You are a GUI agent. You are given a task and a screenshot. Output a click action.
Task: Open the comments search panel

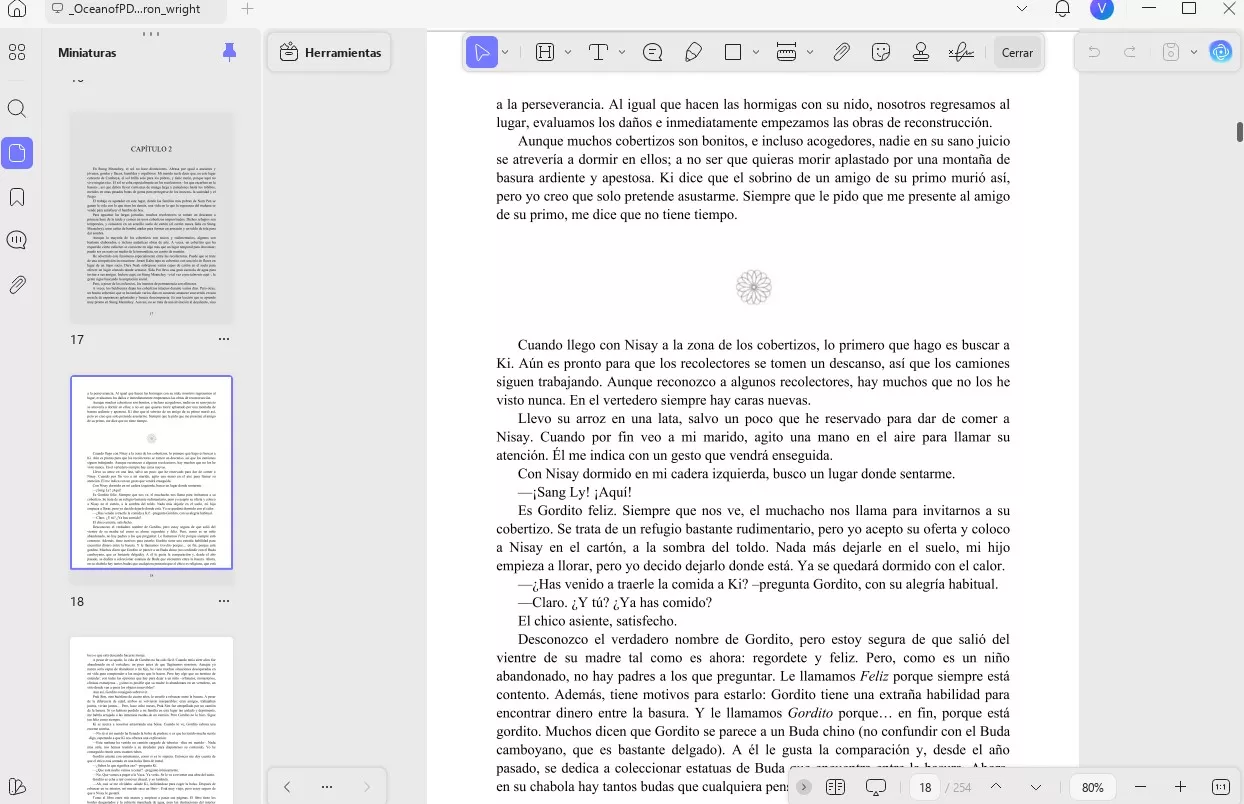click(x=17, y=241)
